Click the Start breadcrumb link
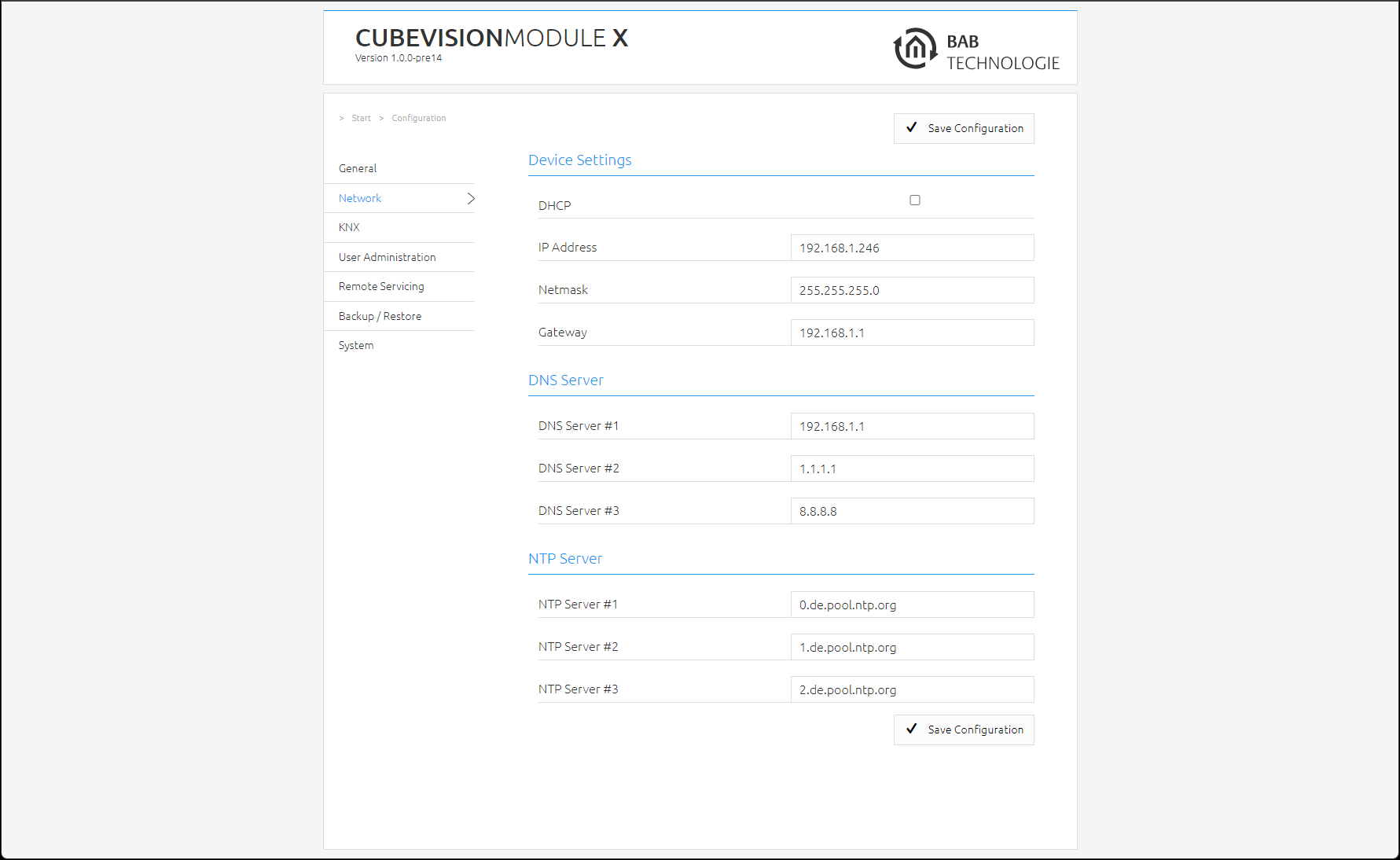Screen dimensions: 1400x860 coord(362,118)
